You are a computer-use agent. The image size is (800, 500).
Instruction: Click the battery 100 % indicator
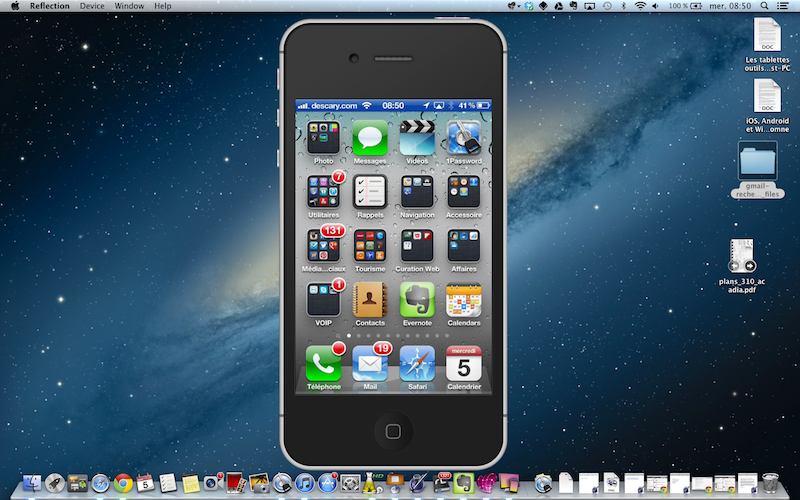click(x=686, y=6)
